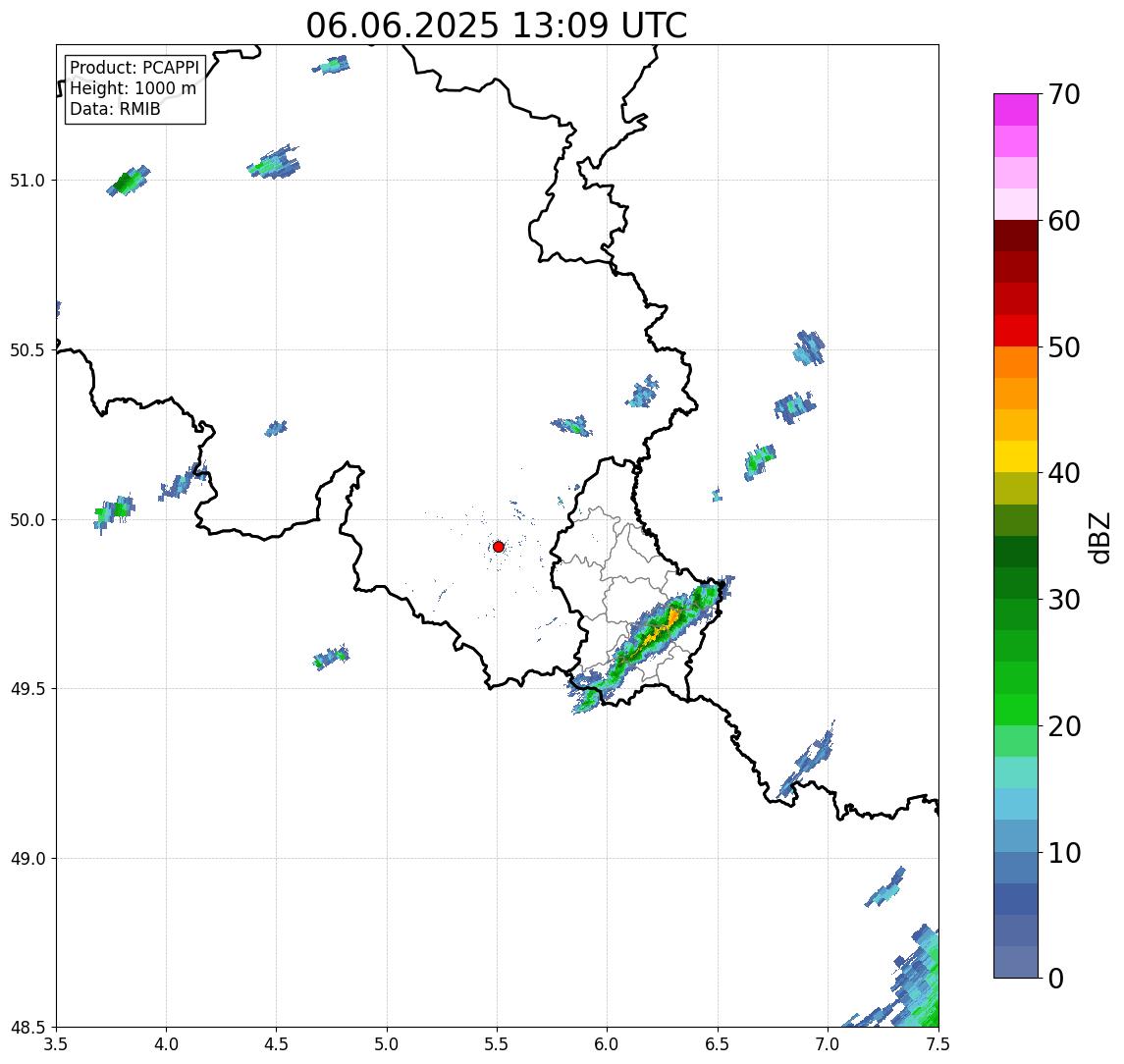This screenshot has width=1124, height=1064.
Task: Click the longitude axis label 6.0
Action: (608, 1044)
